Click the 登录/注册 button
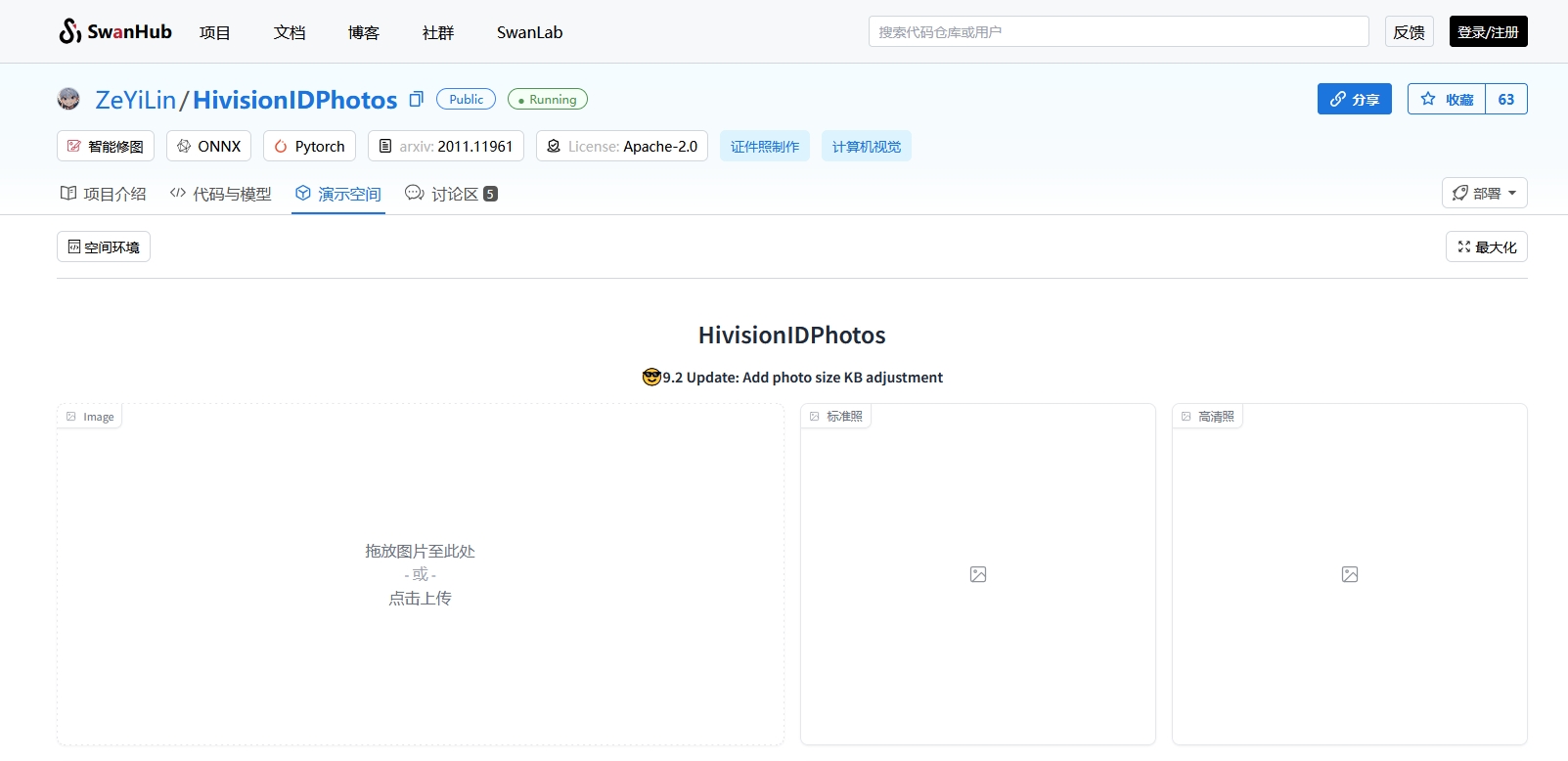 (x=1488, y=31)
